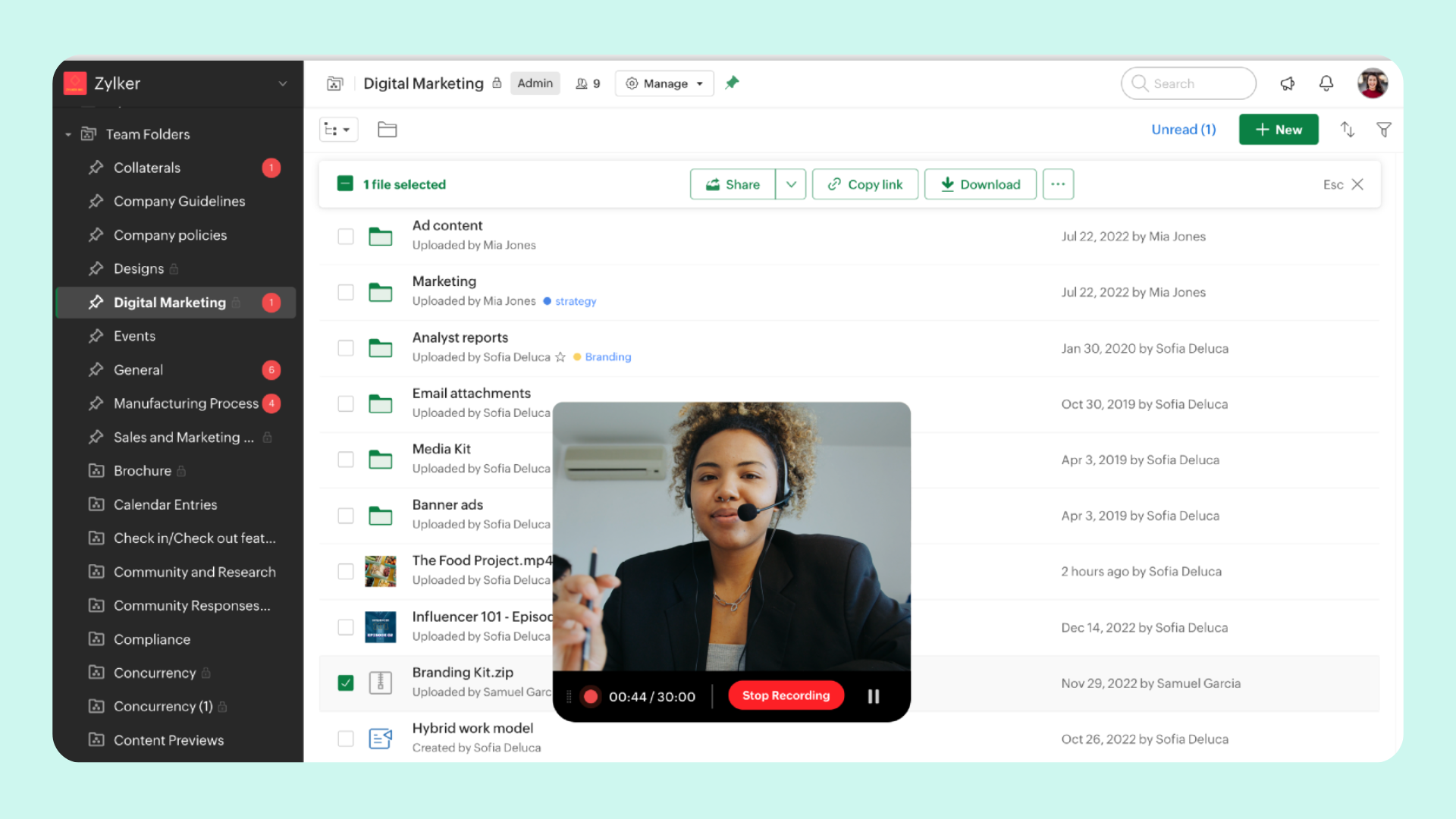Click the sort order arrows icon
This screenshot has width=1456, height=819.
(1348, 130)
